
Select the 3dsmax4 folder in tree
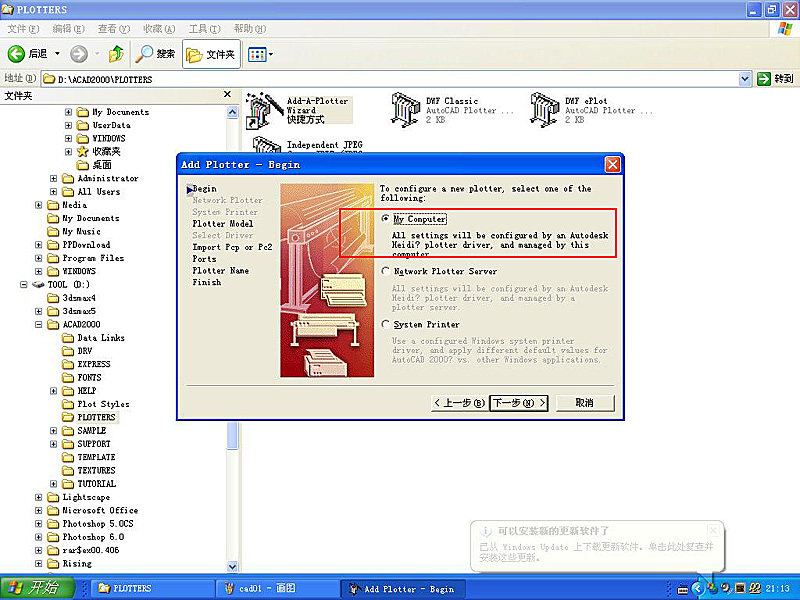click(x=71, y=298)
